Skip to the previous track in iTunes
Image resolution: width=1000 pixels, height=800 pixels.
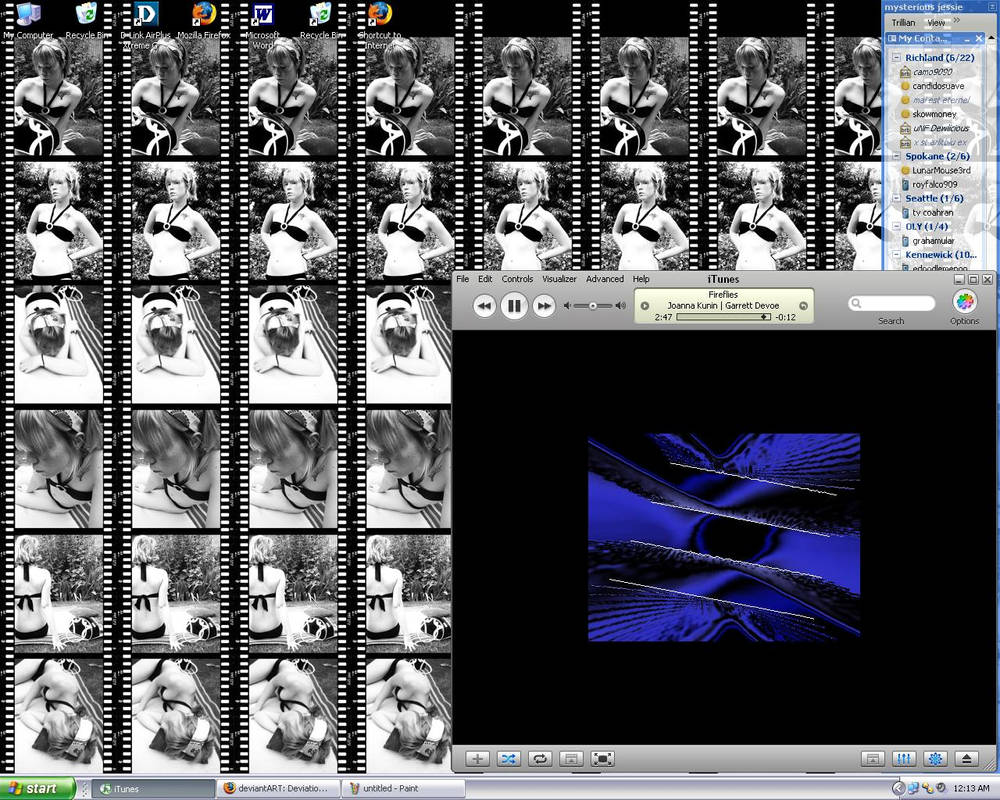coord(485,306)
